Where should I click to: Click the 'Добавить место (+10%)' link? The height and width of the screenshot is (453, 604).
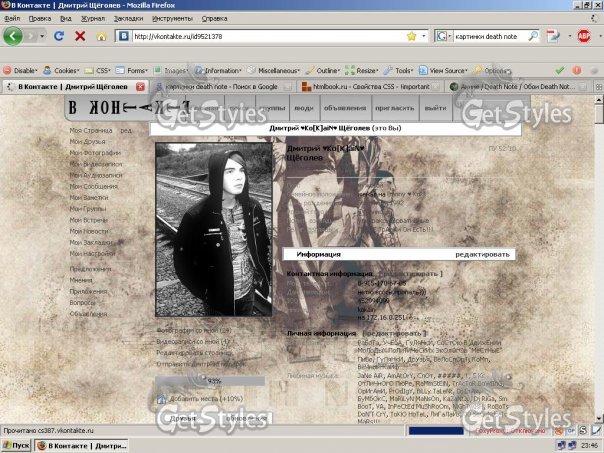(x=206, y=399)
